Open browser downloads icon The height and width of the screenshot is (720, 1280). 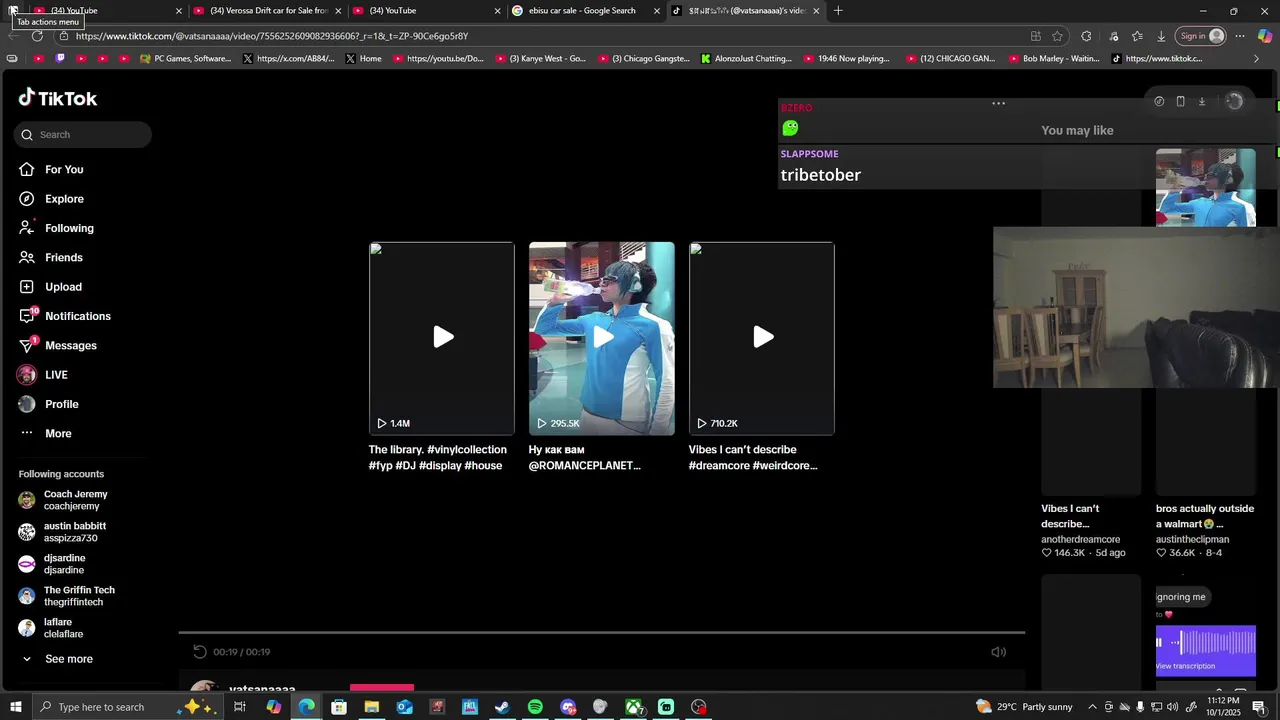point(1161,36)
